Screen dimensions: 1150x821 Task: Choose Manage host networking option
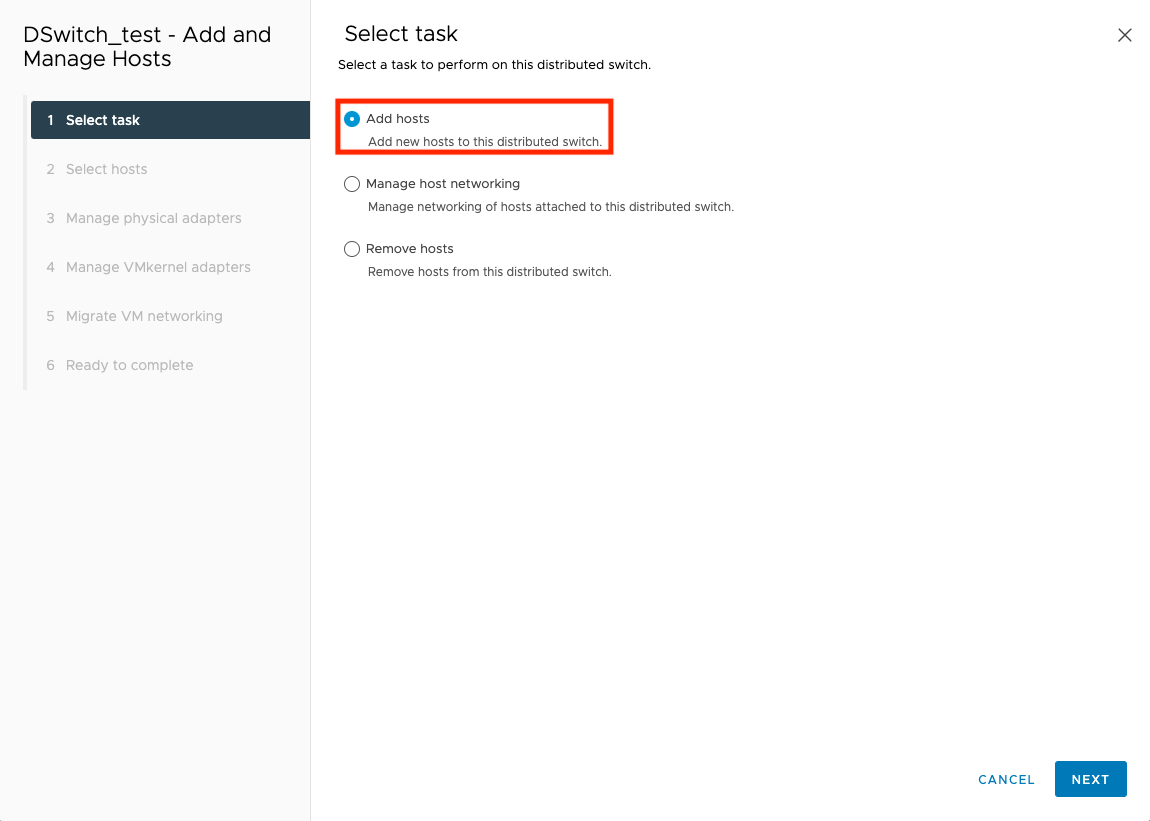click(352, 184)
